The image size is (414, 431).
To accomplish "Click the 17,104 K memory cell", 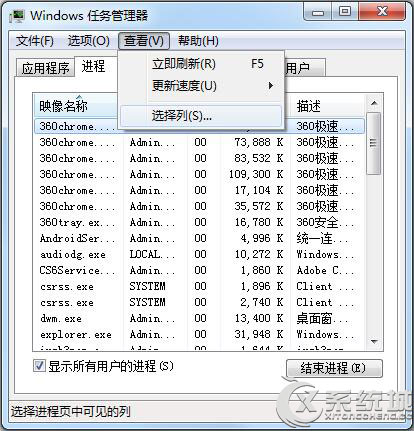I will pyautogui.click(x=259, y=190).
